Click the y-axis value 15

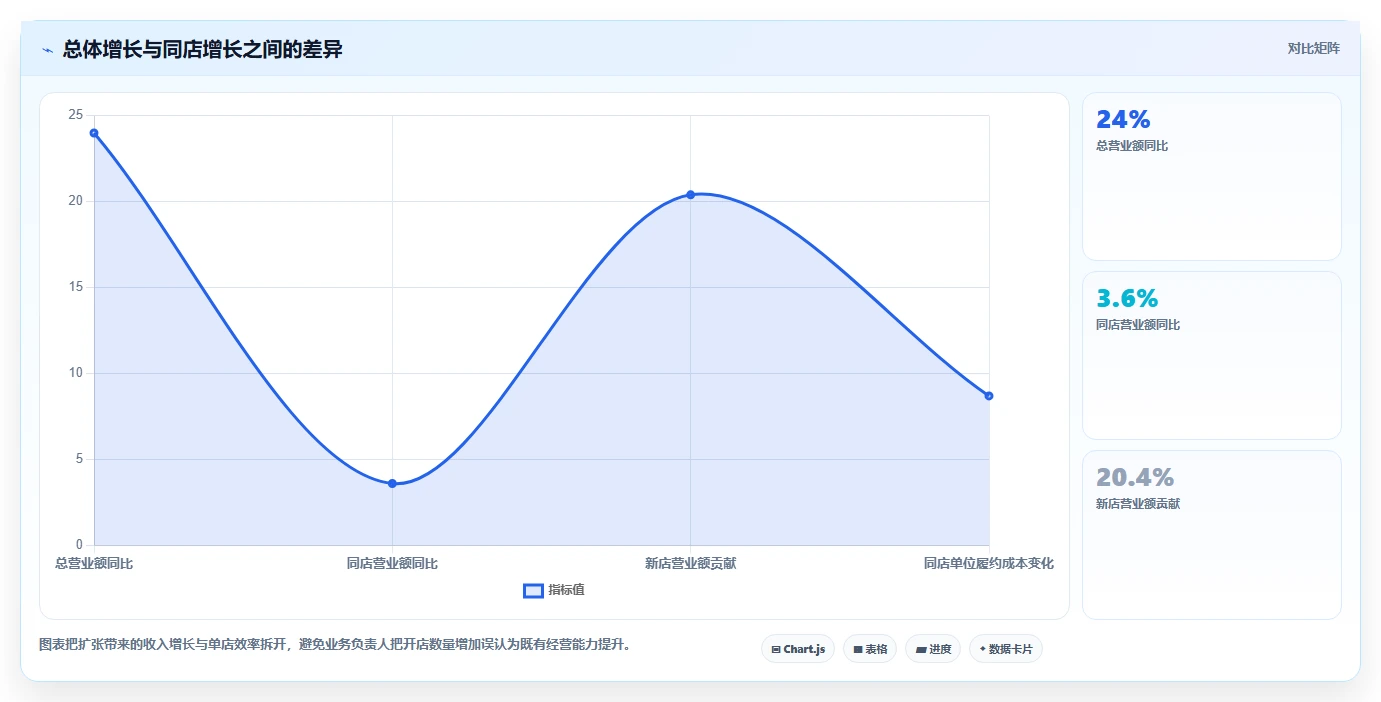tap(75, 287)
